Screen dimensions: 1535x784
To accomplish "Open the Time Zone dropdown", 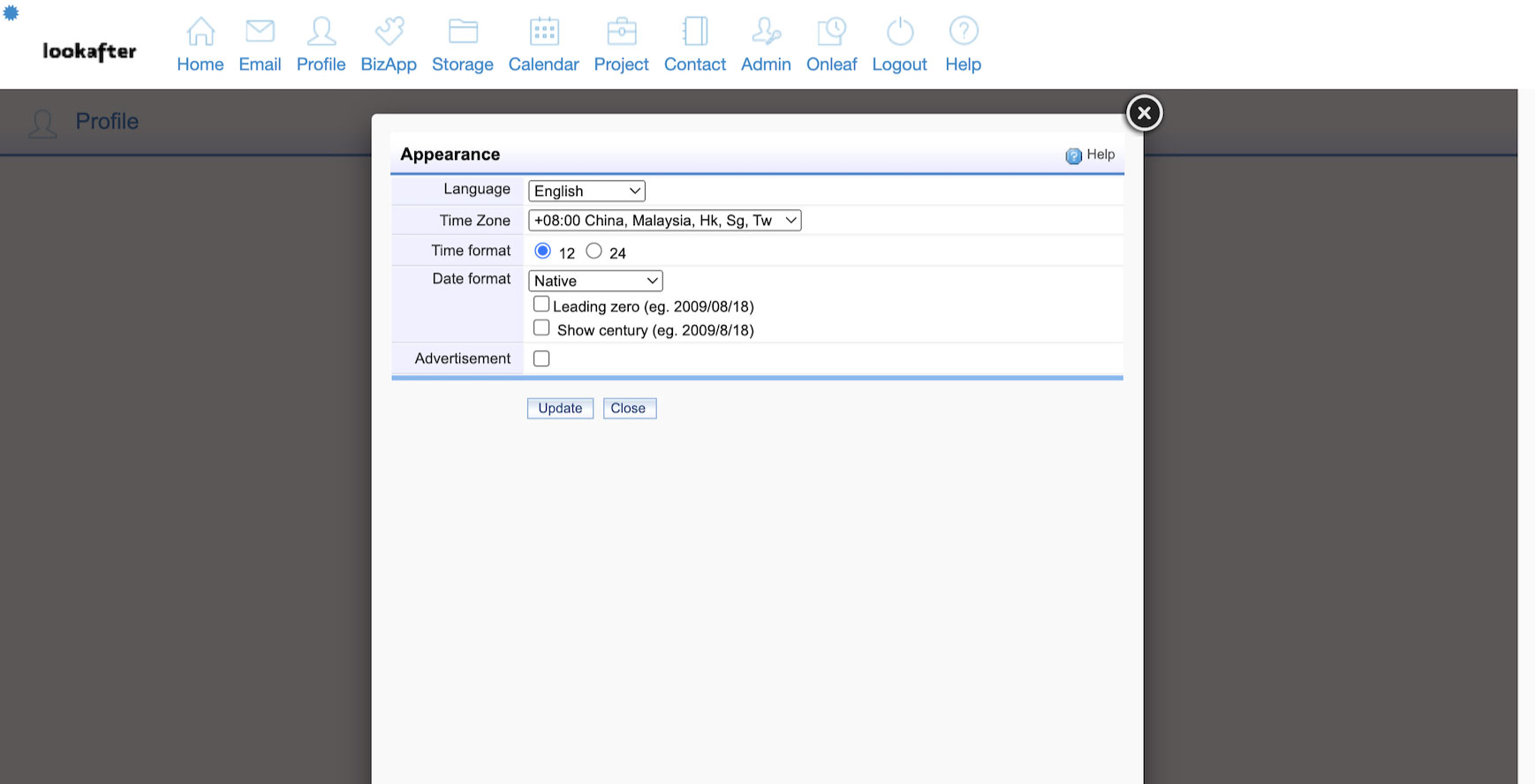I will pos(664,221).
